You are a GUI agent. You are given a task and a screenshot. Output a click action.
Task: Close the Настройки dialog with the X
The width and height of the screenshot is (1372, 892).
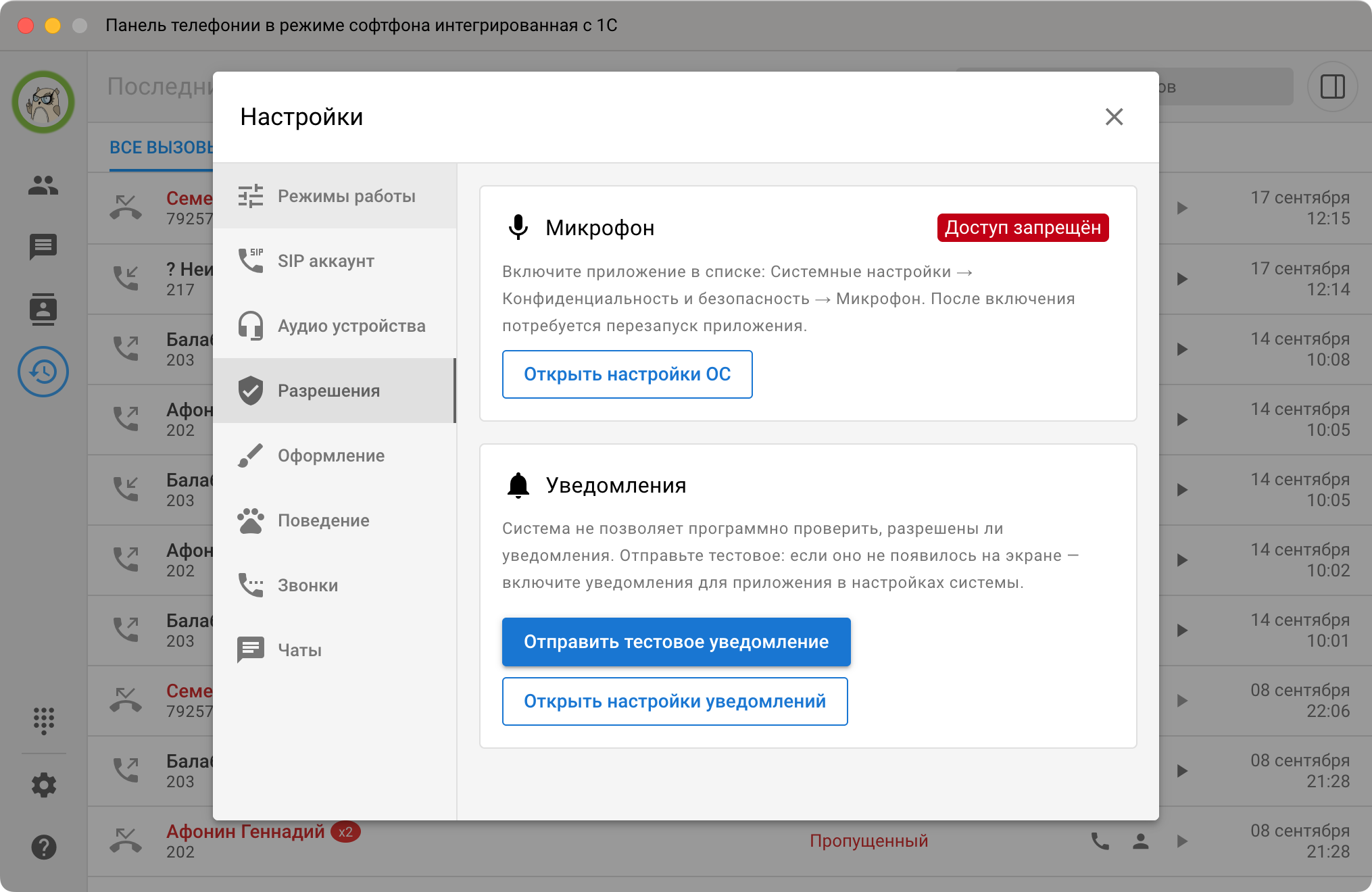pyautogui.click(x=1114, y=117)
